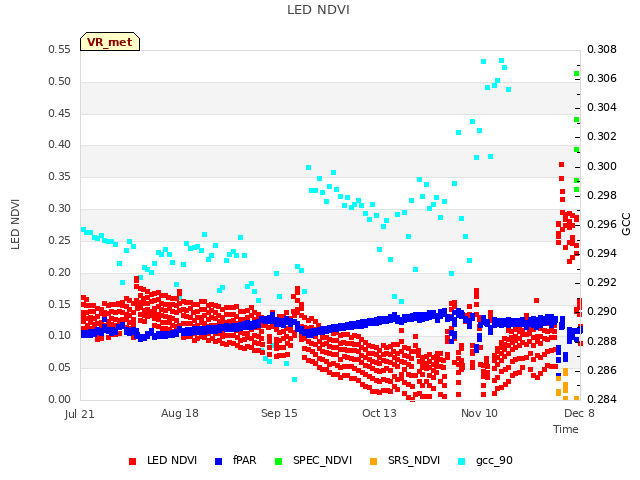This screenshot has height=480, width=640.
Task: Click the 0.45 left axis value
Action: click(x=60, y=113)
